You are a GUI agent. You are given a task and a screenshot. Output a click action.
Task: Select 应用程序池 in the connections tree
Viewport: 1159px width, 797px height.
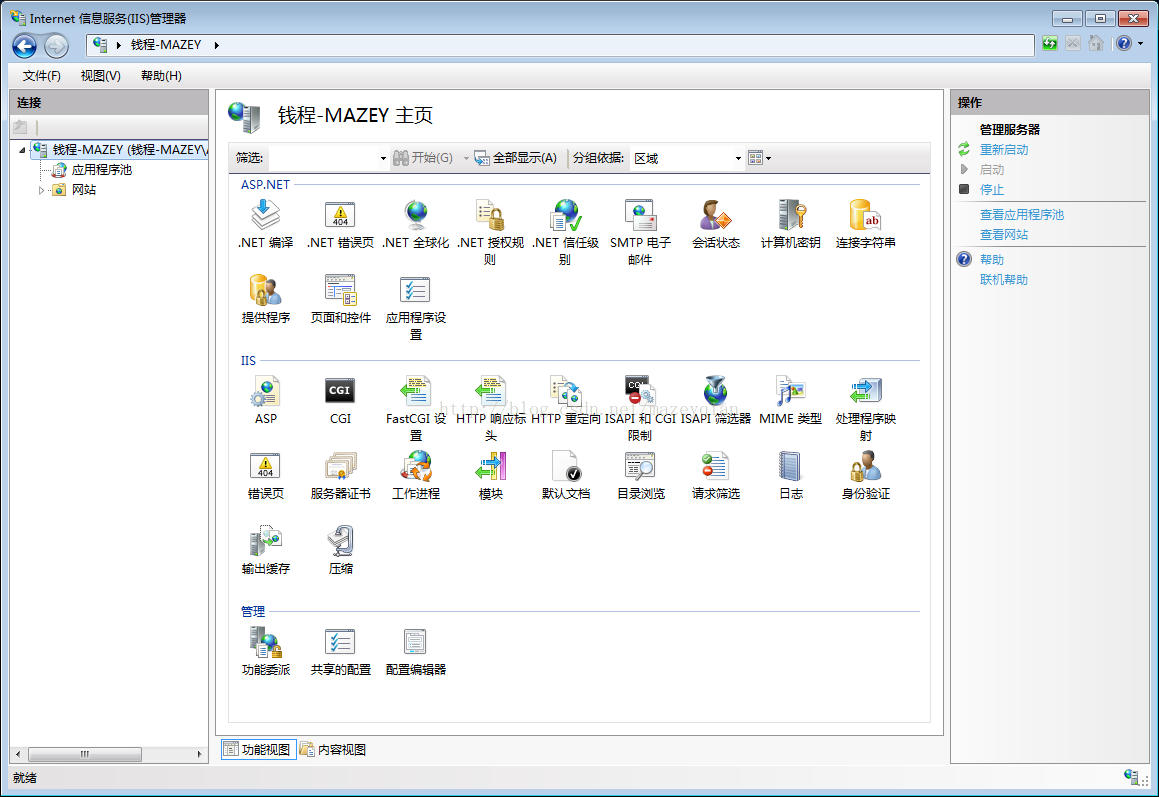point(101,169)
